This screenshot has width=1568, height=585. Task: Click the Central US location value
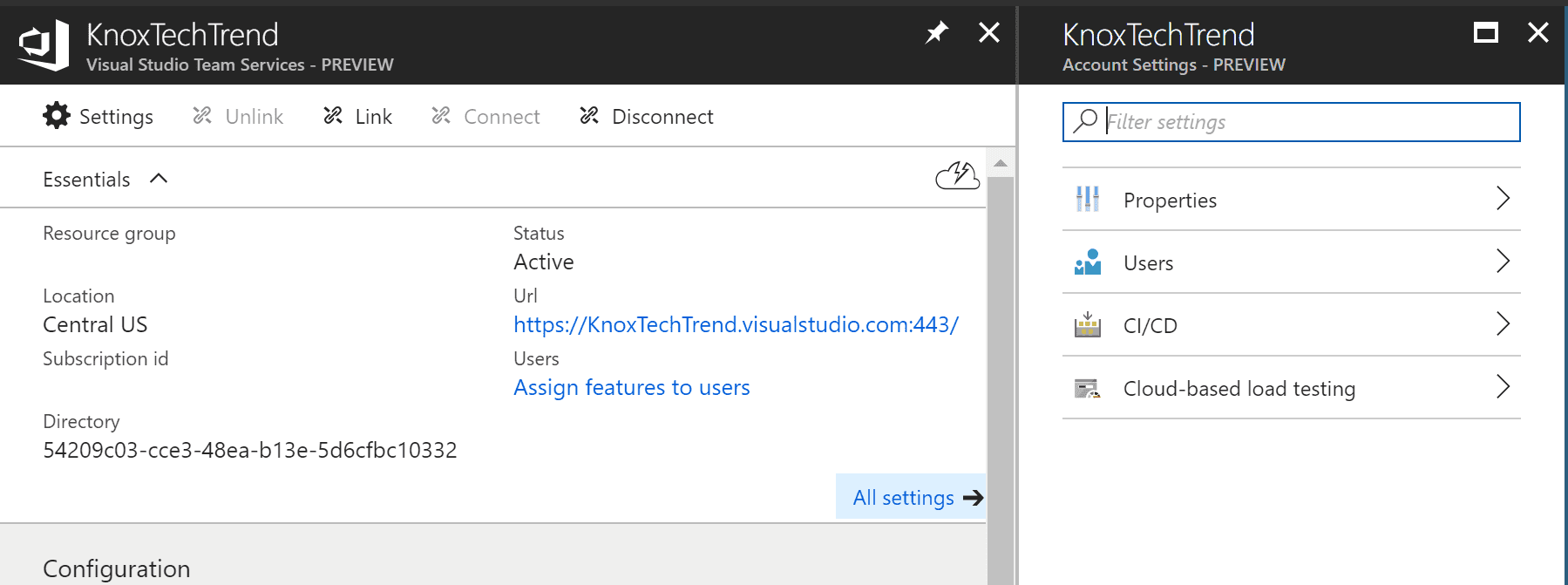click(95, 324)
